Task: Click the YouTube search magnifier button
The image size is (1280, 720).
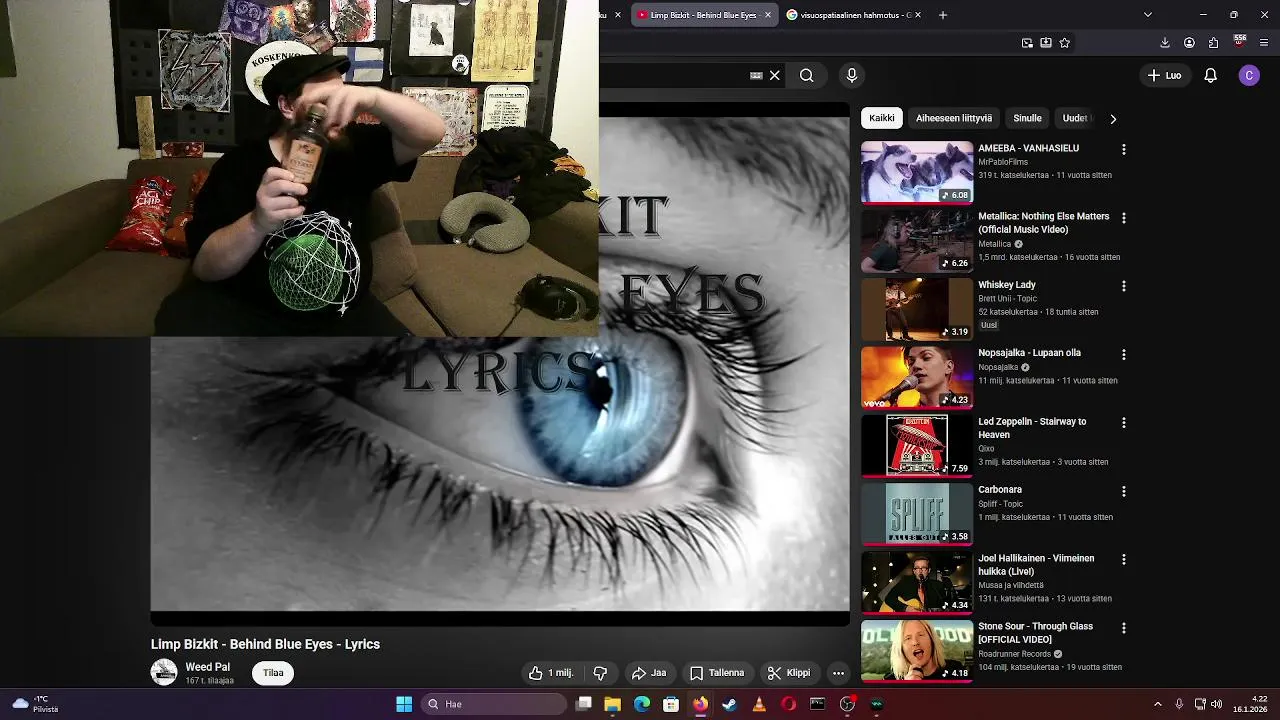Action: click(x=806, y=75)
